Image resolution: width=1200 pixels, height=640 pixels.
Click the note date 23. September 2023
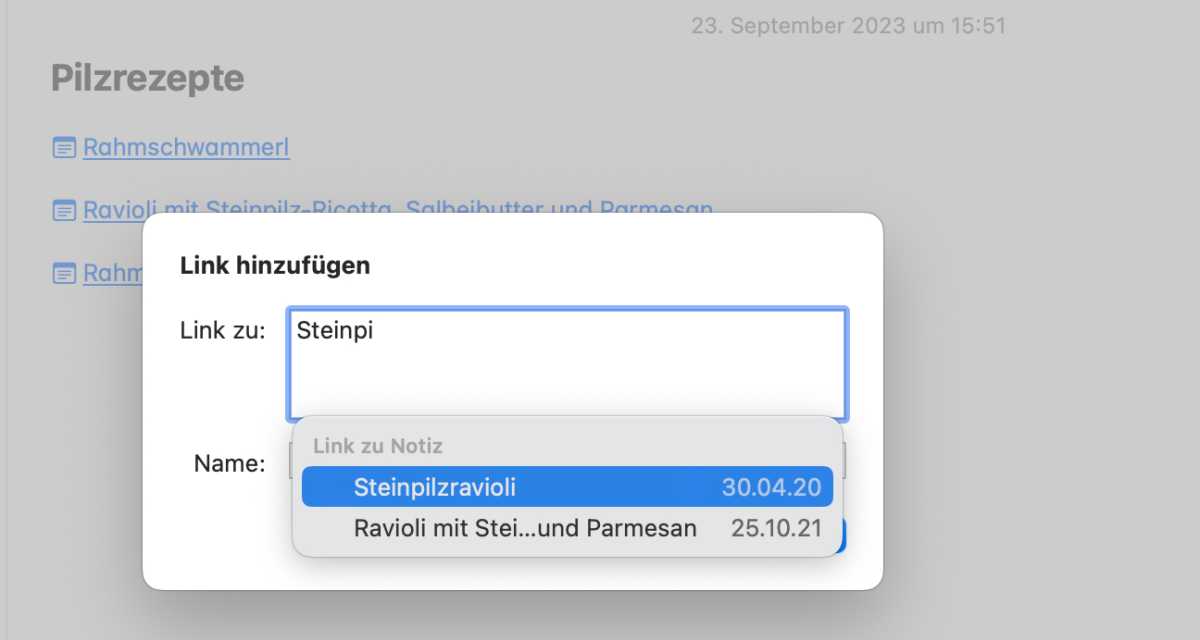pos(848,26)
